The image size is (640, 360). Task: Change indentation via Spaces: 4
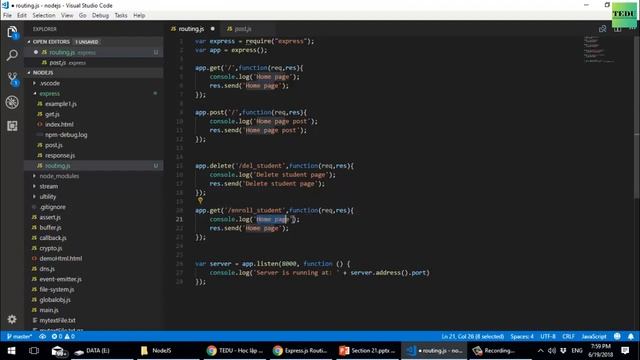pos(522,336)
